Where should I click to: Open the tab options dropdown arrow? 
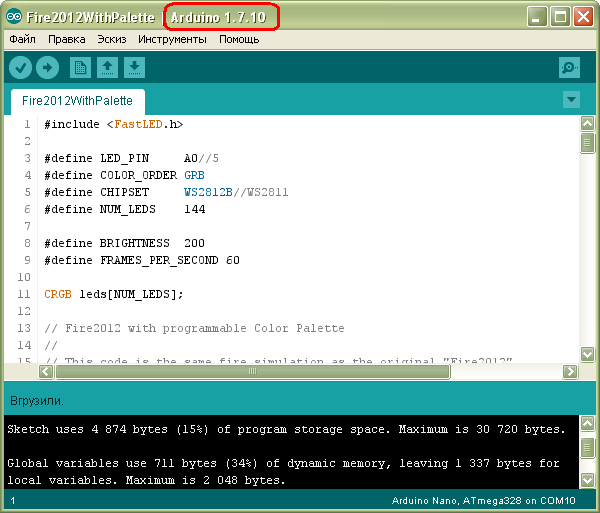571,99
